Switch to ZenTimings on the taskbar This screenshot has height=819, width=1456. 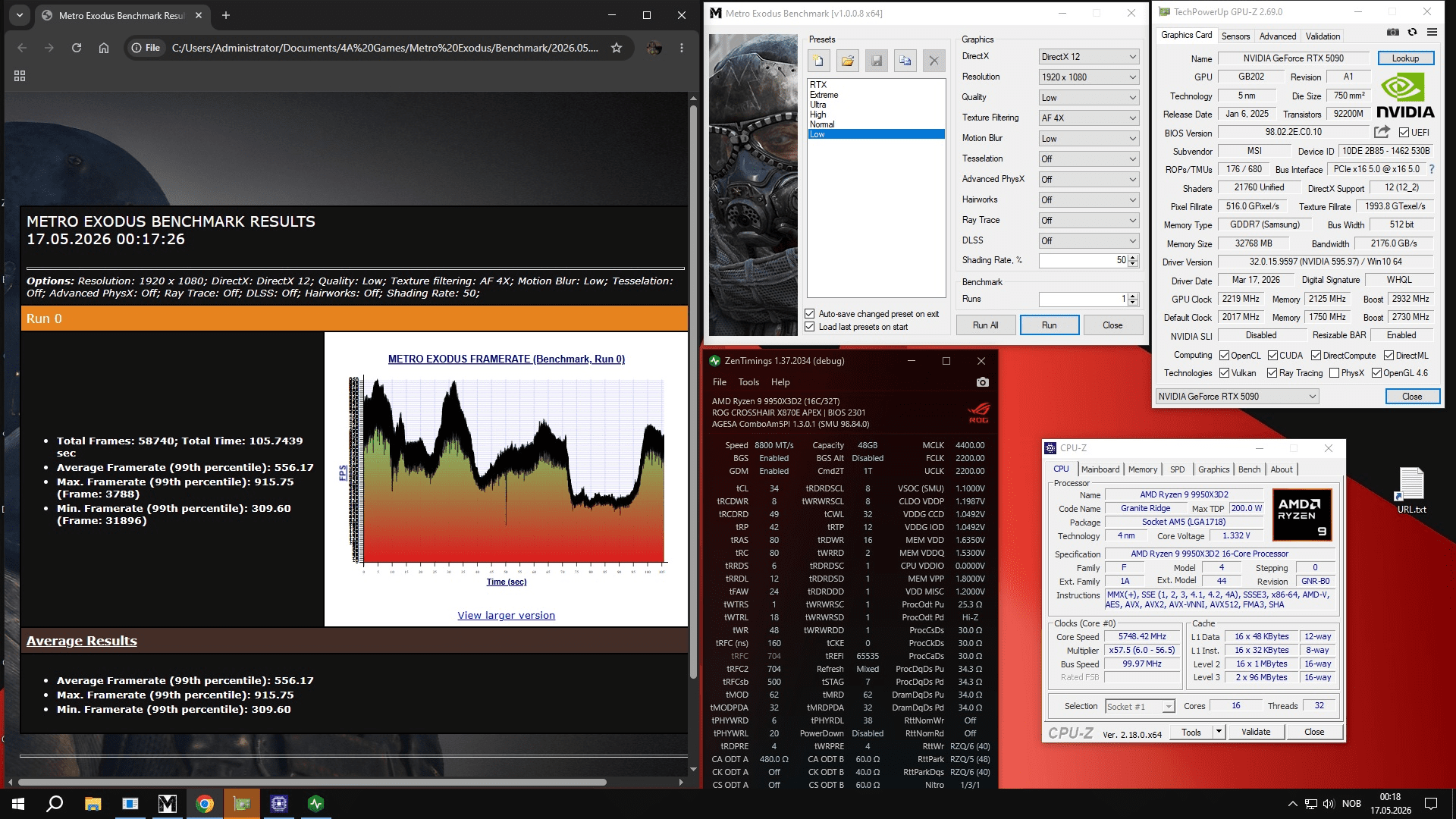point(316,804)
